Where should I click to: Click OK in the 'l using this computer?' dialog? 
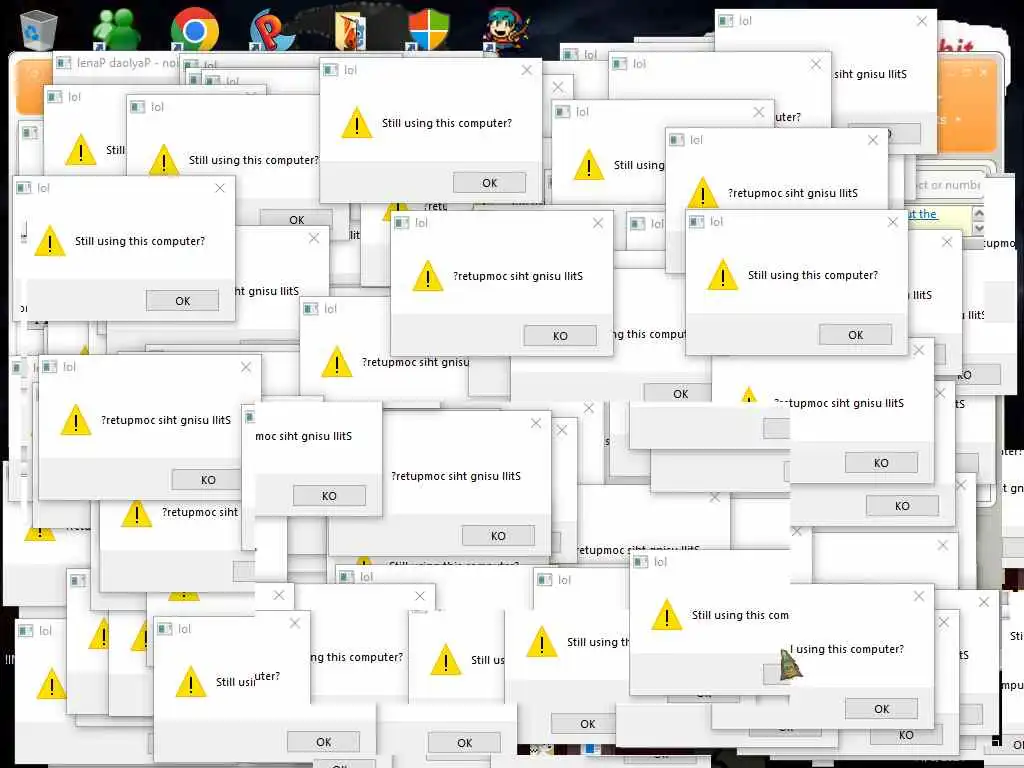point(881,709)
